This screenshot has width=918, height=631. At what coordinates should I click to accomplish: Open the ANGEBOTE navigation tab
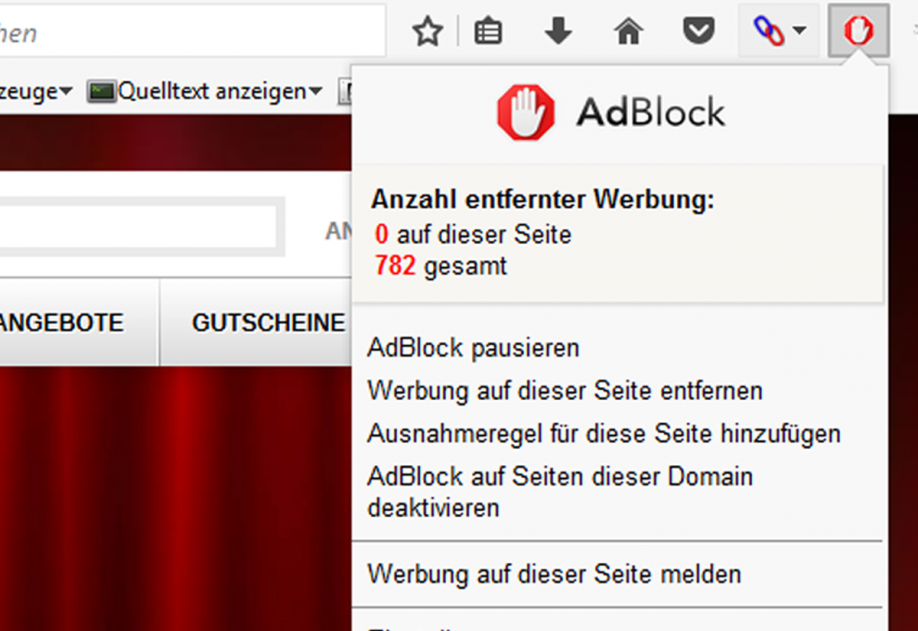[x=62, y=323]
